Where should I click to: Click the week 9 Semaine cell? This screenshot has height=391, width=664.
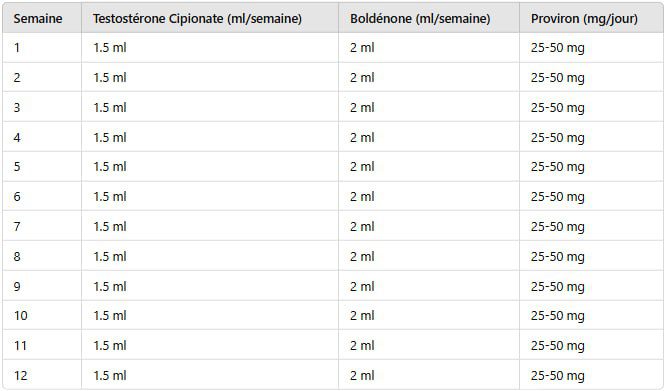42,286
